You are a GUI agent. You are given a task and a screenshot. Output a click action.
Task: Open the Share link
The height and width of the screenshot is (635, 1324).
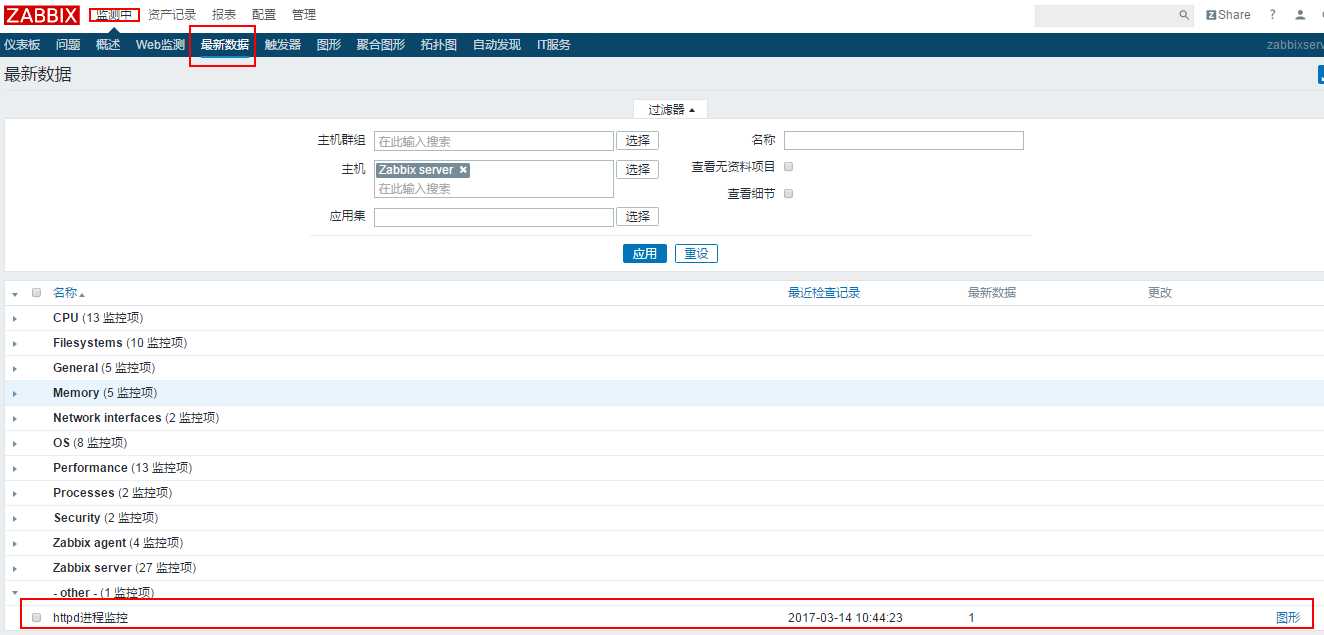[1228, 15]
